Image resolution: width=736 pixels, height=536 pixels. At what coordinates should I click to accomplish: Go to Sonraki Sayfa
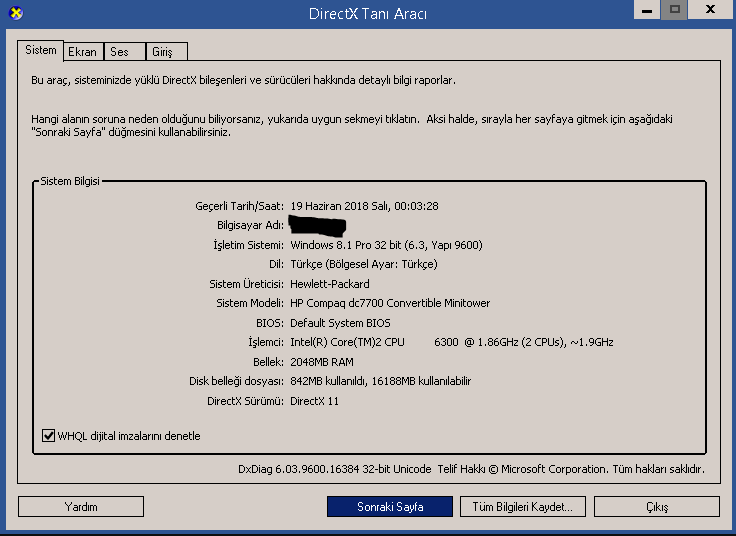click(390, 507)
